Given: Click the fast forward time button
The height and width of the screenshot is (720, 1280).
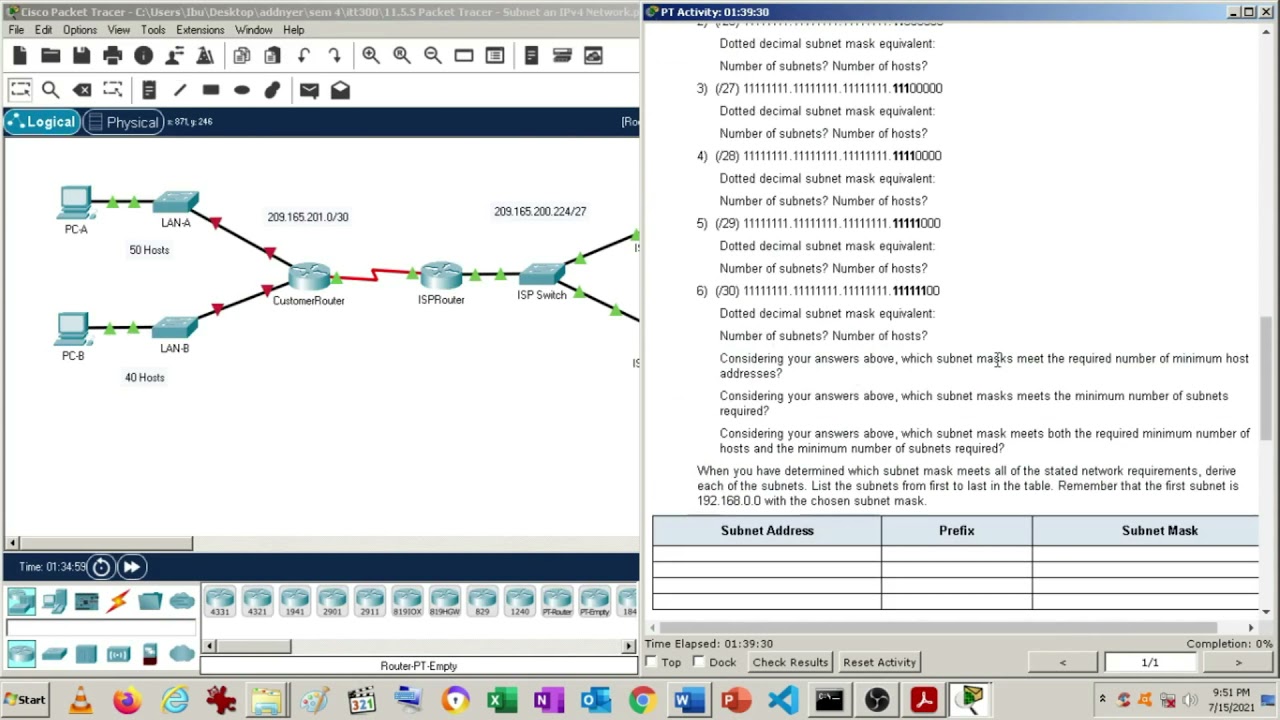Looking at the screenshot, I should (x=131, y=567).
